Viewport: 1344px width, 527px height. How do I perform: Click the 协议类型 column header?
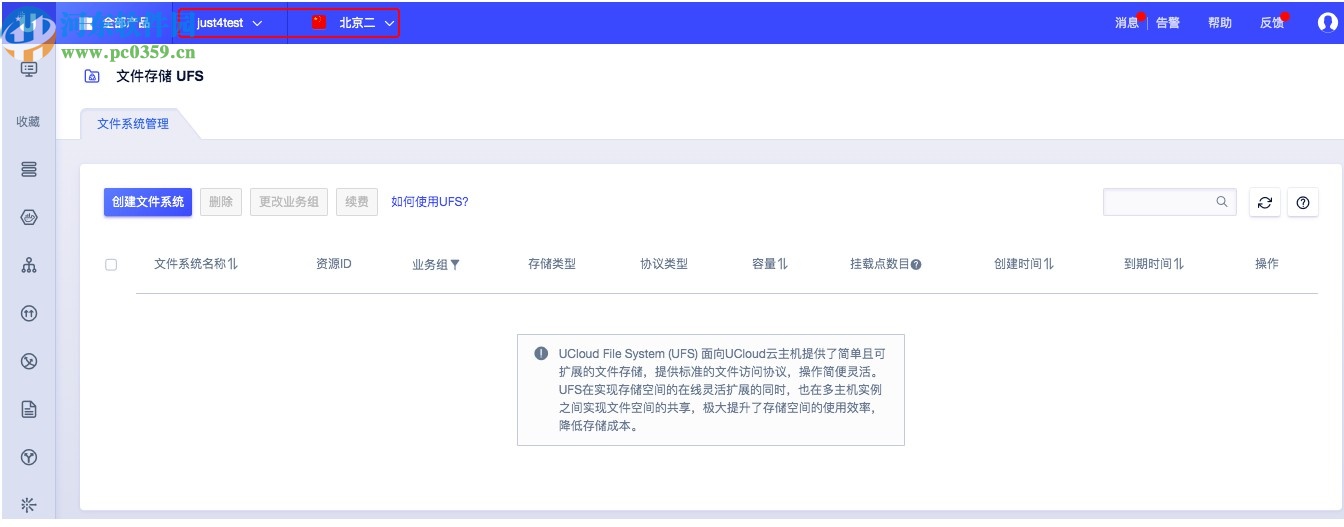pyautogui.click(x=664, y=264)
